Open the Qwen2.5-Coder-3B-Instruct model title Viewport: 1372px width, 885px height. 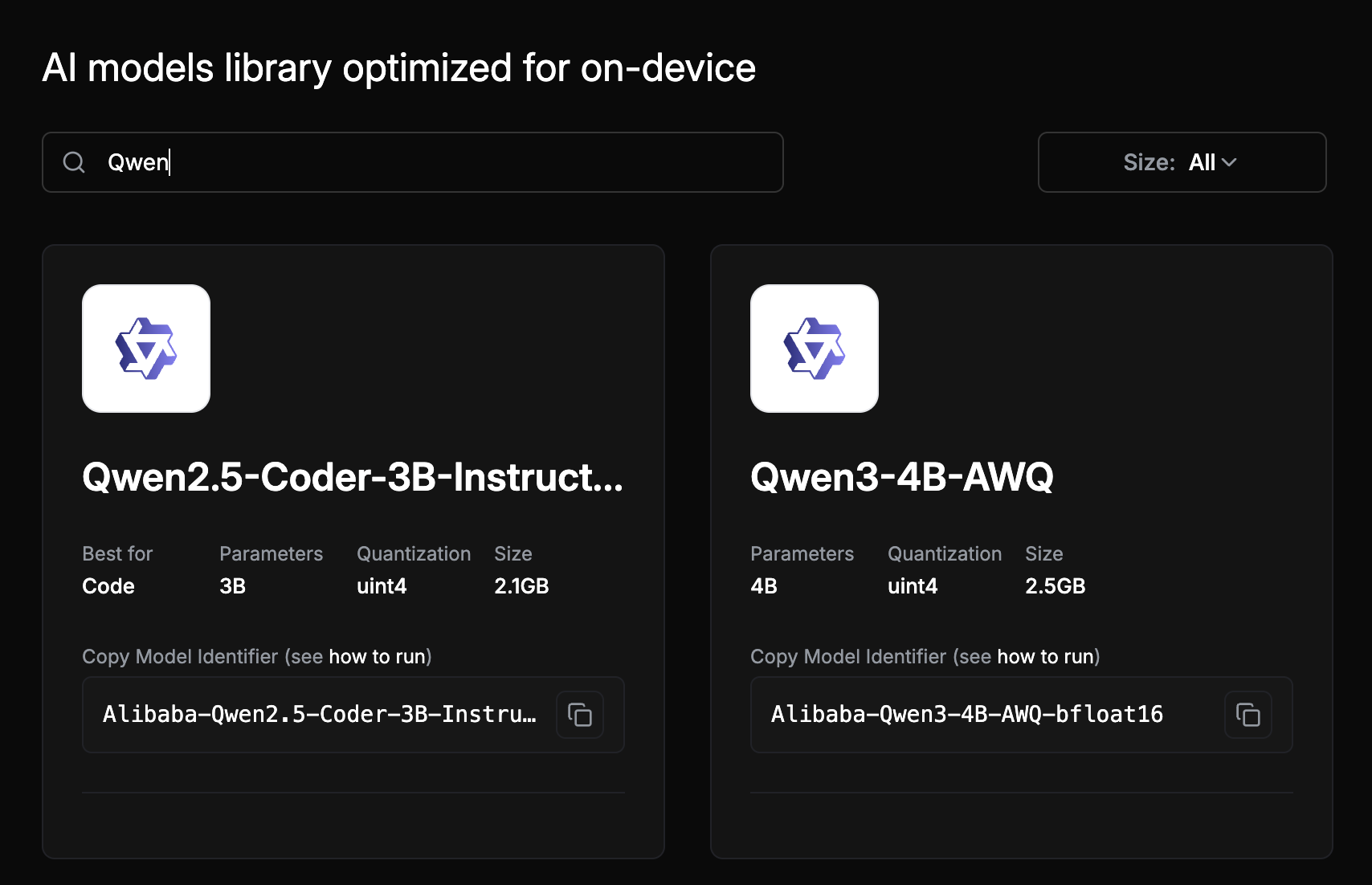[353, 477]
